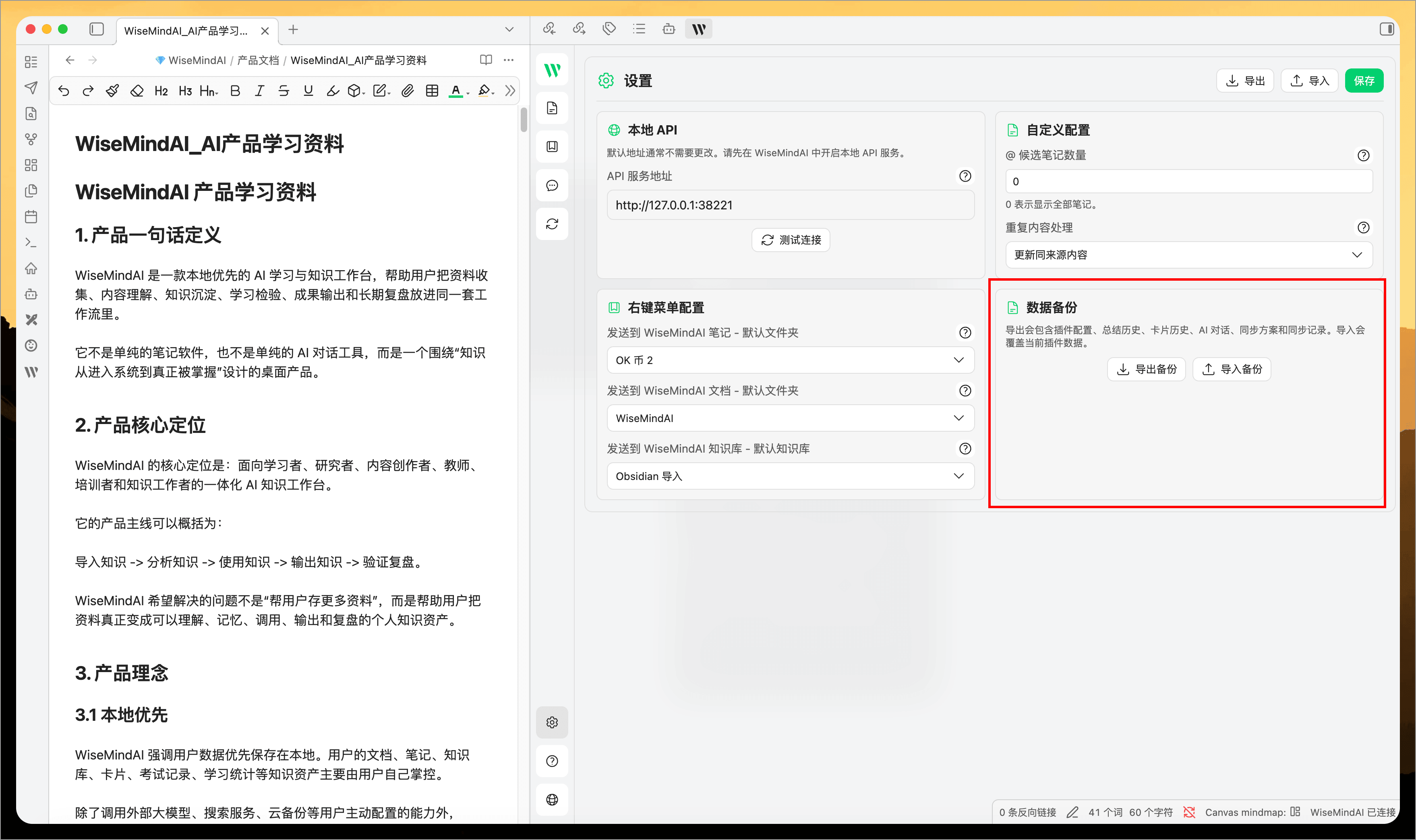Click the globe language icon
This screenshot has height=840, width=1416.
coord(552,799)
